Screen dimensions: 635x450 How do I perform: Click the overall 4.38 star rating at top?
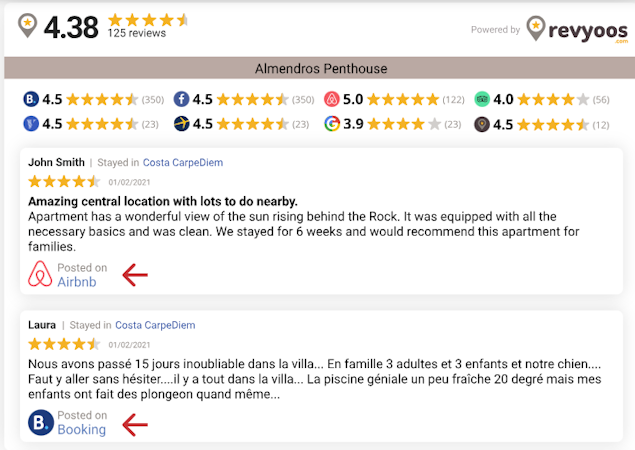pos(147,19)
